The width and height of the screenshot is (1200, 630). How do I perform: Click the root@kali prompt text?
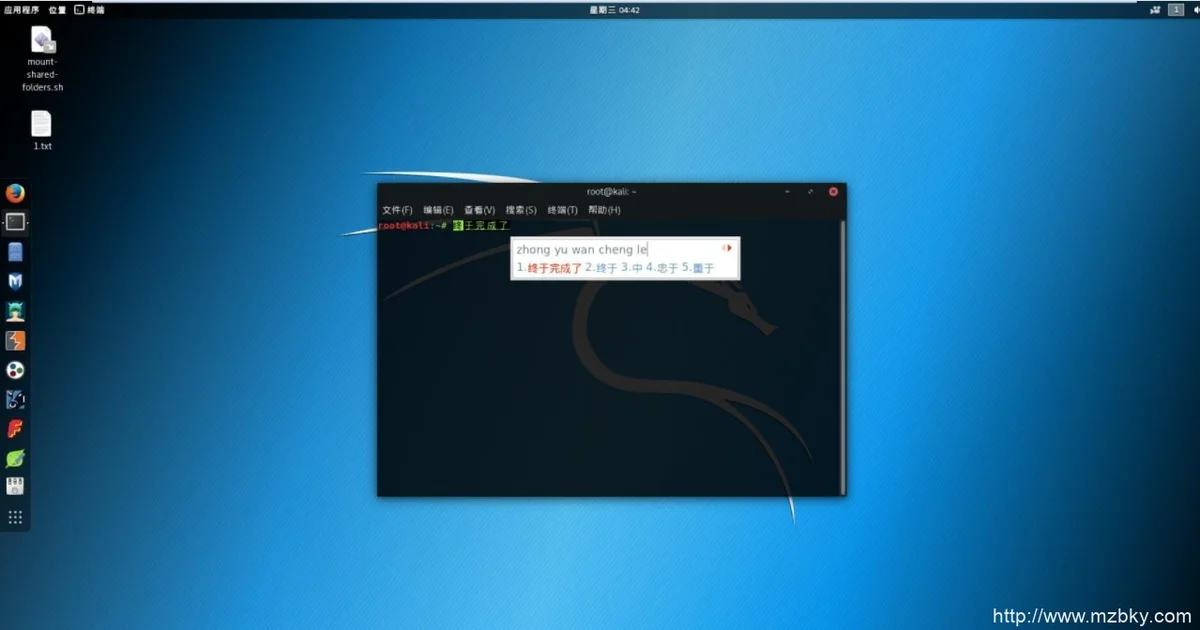(x=412, y=226)
